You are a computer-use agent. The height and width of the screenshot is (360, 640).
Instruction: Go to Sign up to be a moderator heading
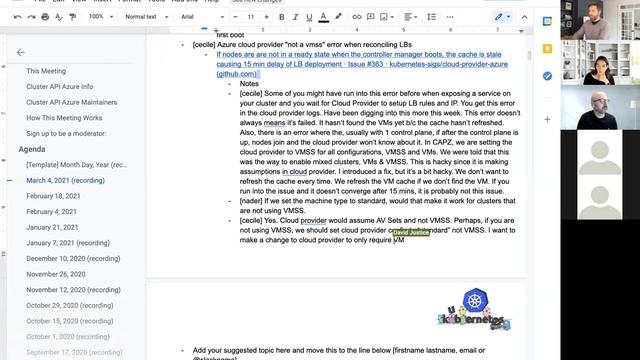(66, 133)
